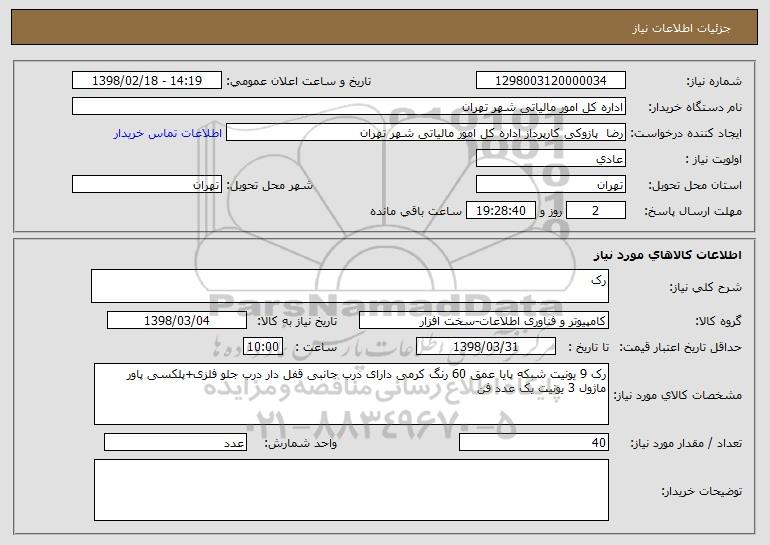Click the label شهر محل تحویل
Image resolution: width=770 pixels, height=545 pixels.
(x=269, y=186)
